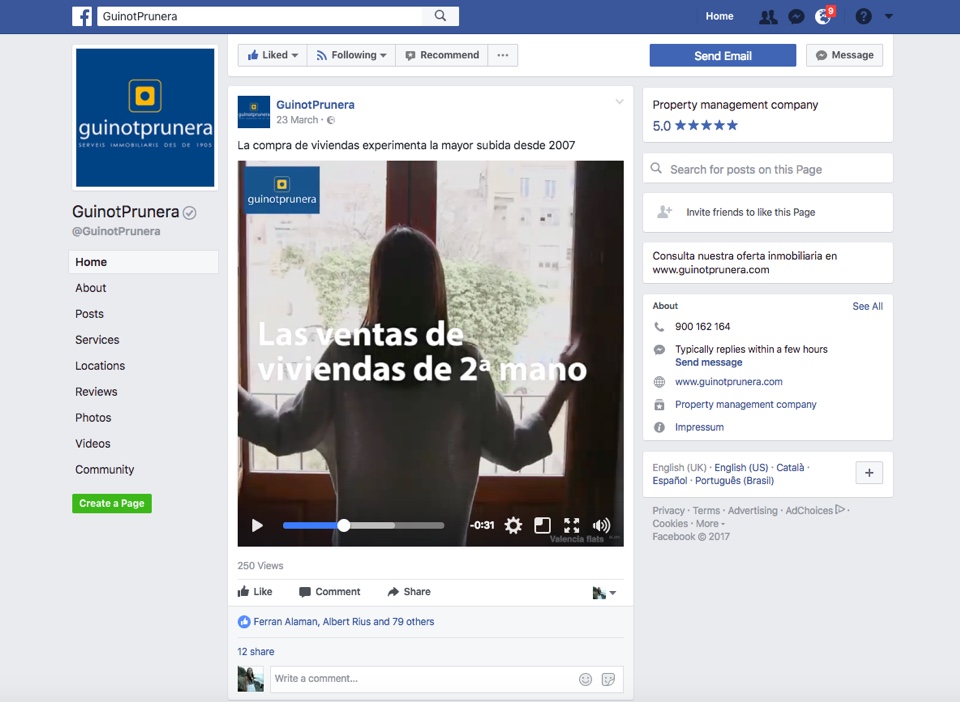
Task: Select Home in the page sidebar
Action: click(x=143, y=262)
